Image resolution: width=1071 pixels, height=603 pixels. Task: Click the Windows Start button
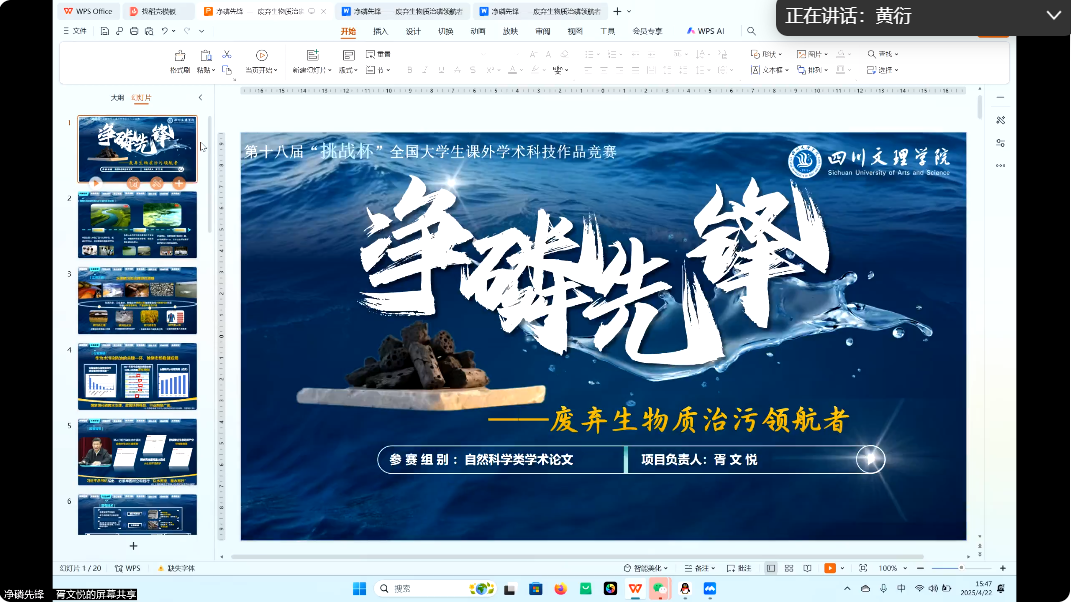(359, 589)
